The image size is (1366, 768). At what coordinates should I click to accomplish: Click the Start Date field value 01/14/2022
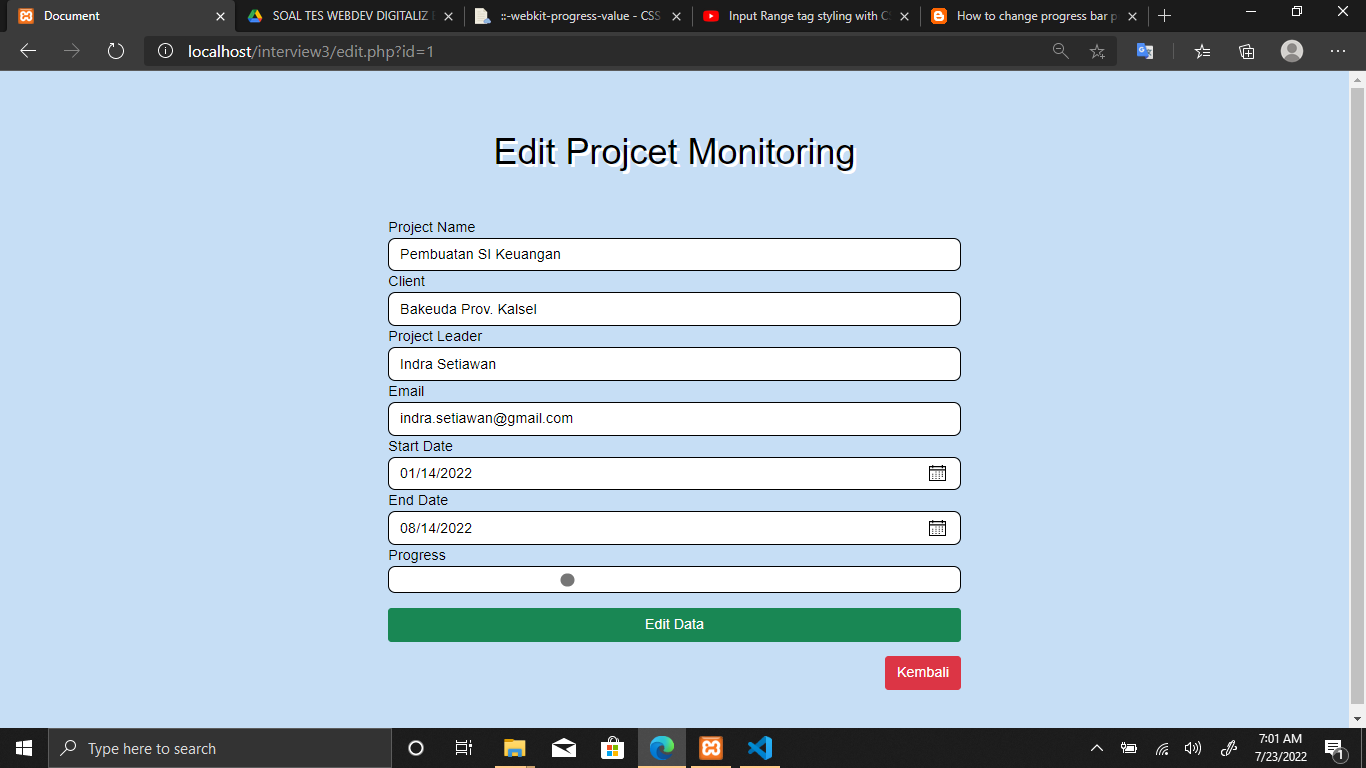click(436, 473)
